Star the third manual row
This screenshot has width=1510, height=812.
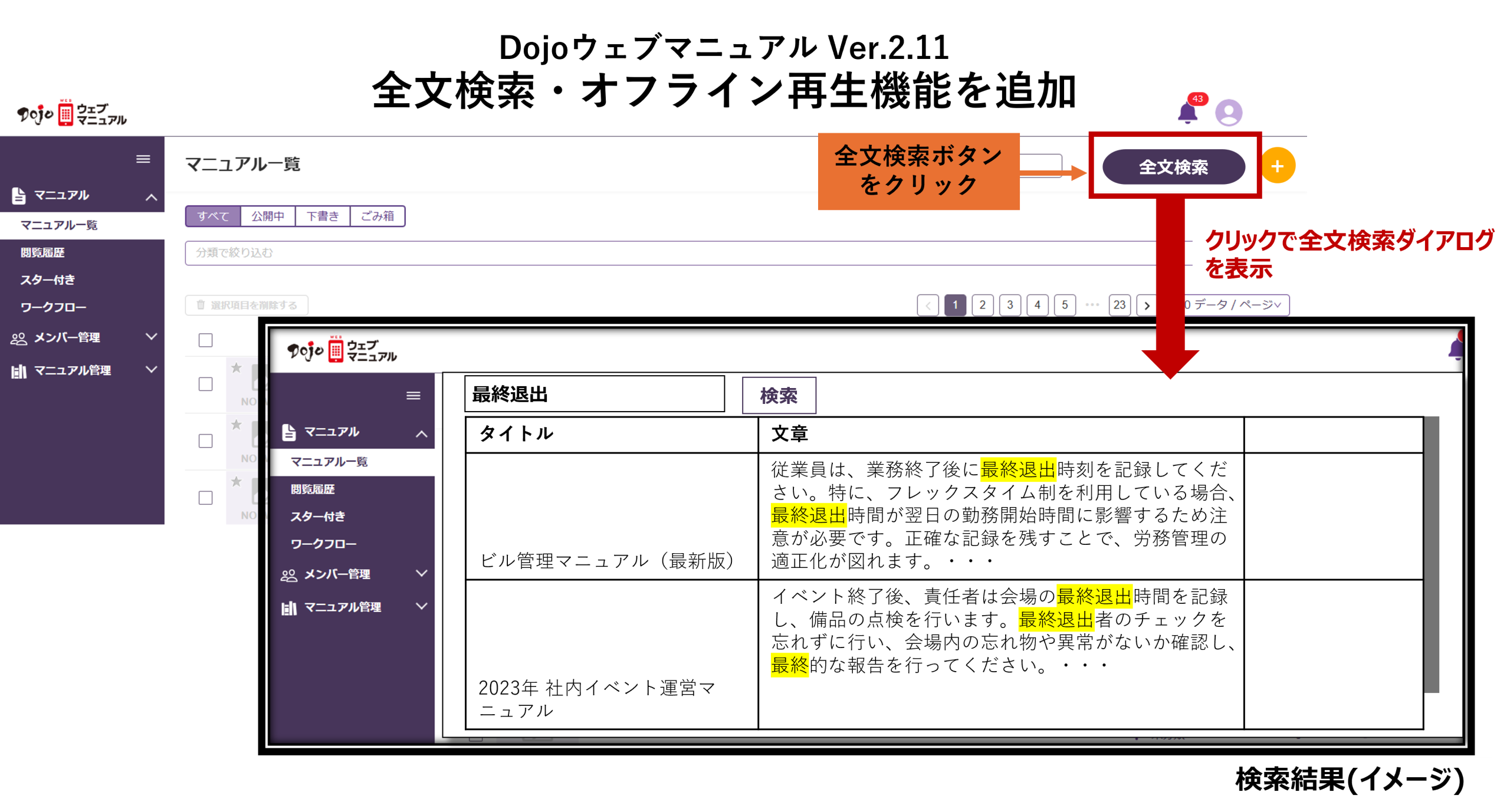(x=236, y=481)
